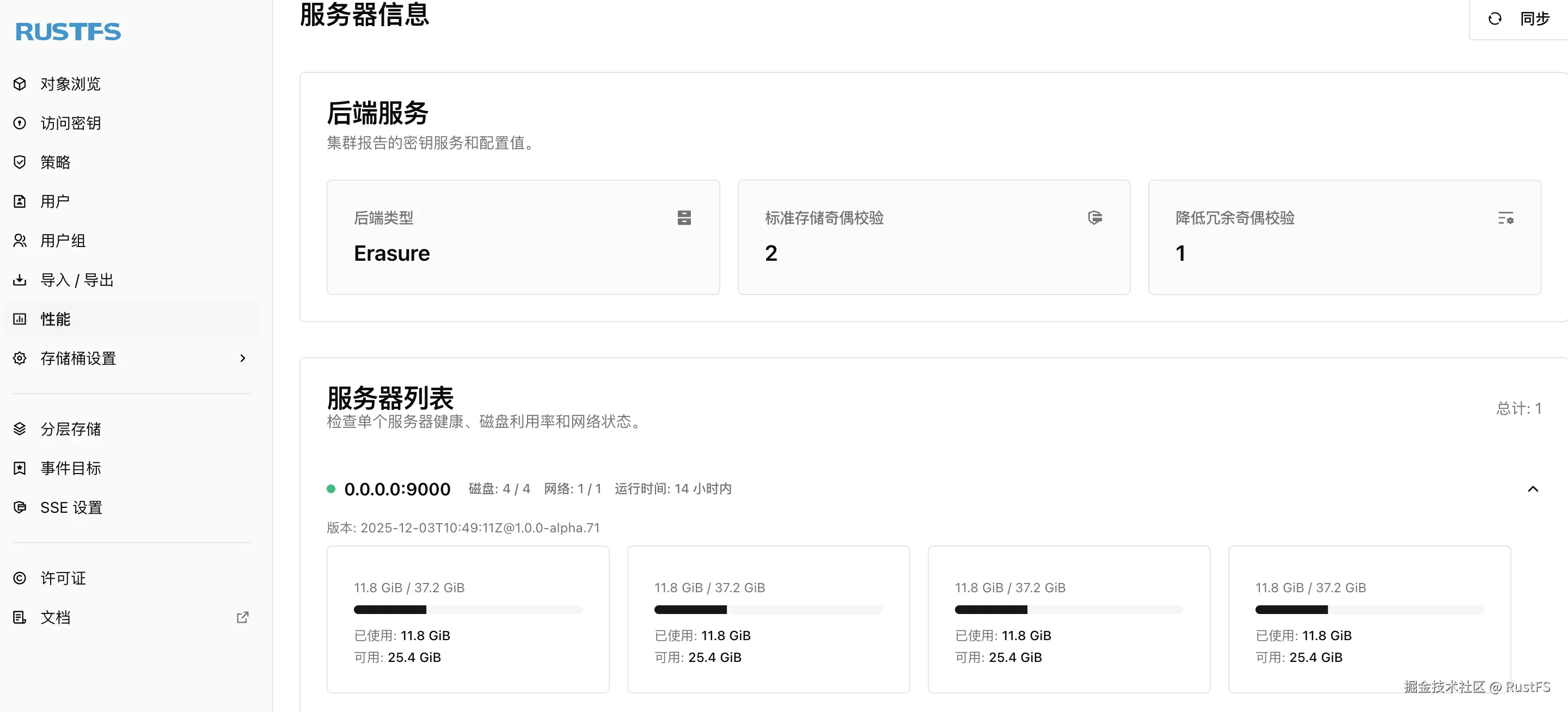Go to SSE 设置 page
This screenshot has width=1568, height=712.
pos(71,507)
